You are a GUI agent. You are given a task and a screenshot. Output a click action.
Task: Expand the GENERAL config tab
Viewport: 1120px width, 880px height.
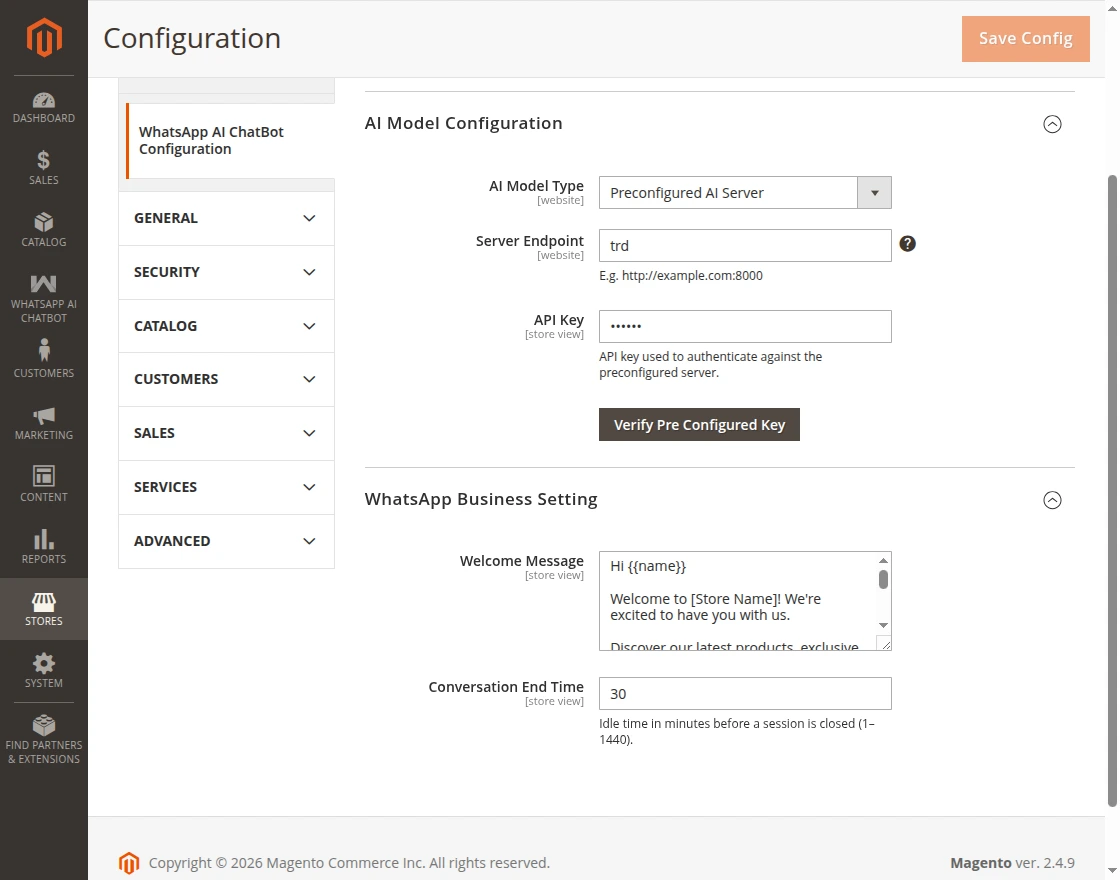[x=226, y=219]
